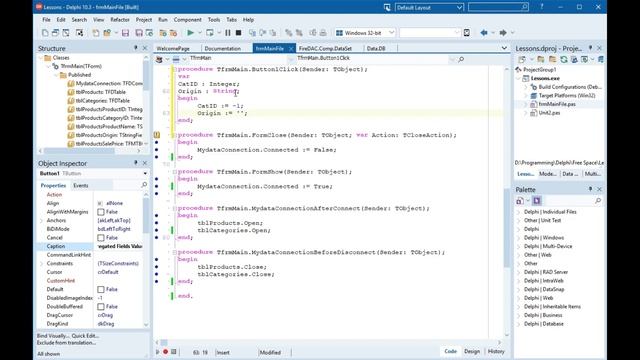640x360 pixels.
Task: Open the editor tabs overflow dropdown
Action: click(x=504, y=48)
